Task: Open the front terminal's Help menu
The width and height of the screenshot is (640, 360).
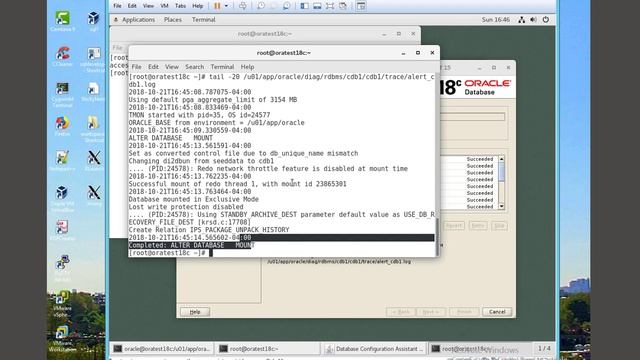Action: pyautogui.click(x=247, y=67)
